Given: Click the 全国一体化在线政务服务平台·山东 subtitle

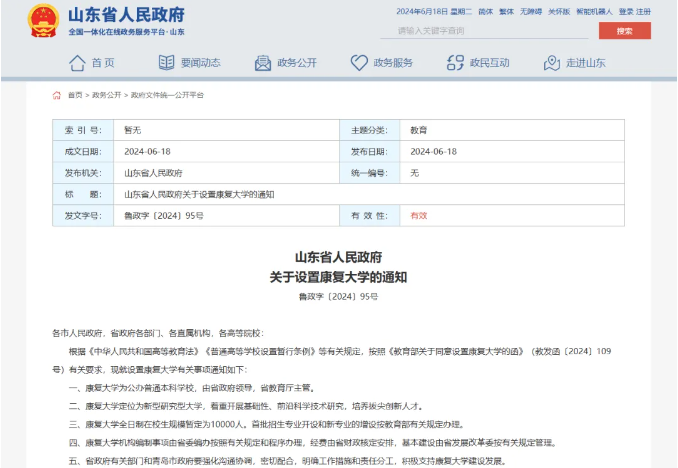Looking at the screenshot, I should click(126, 32).
